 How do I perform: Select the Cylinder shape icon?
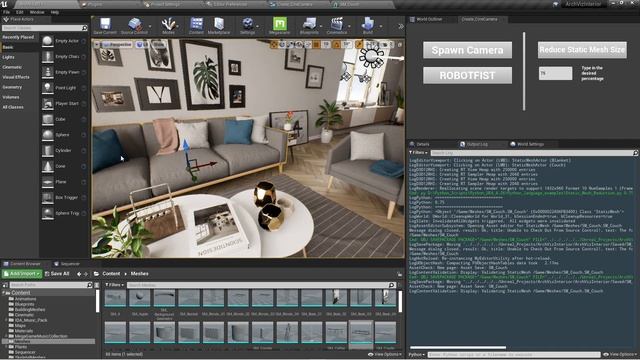(48, 151)
